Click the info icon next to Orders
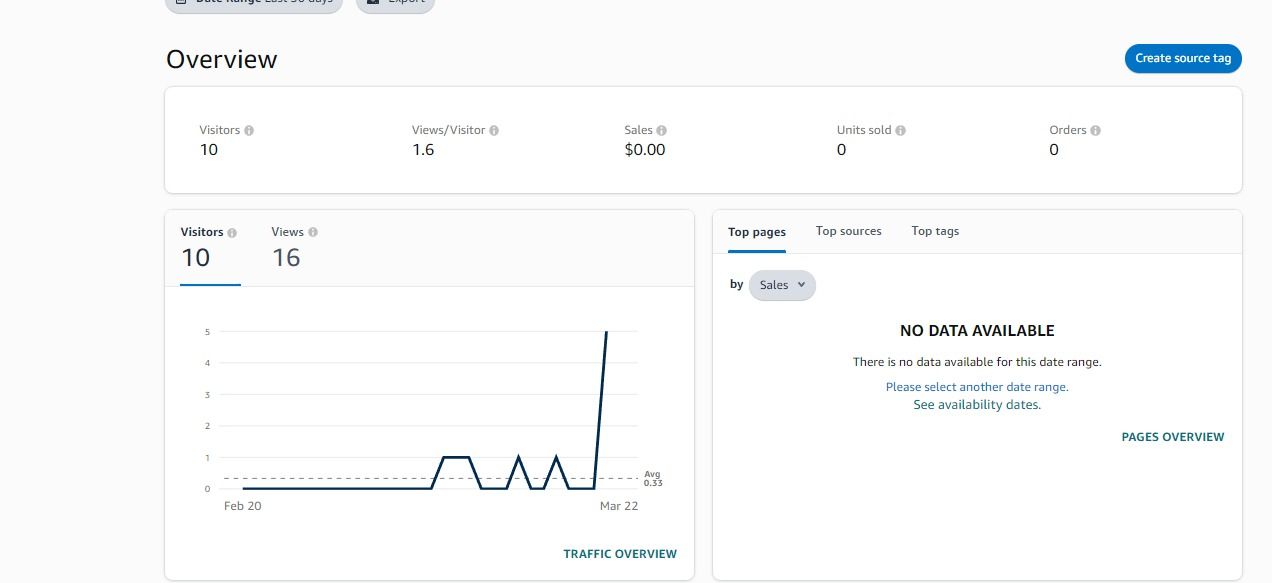The width and height of the screenshot is (1272, 583). pos(1096,131)
